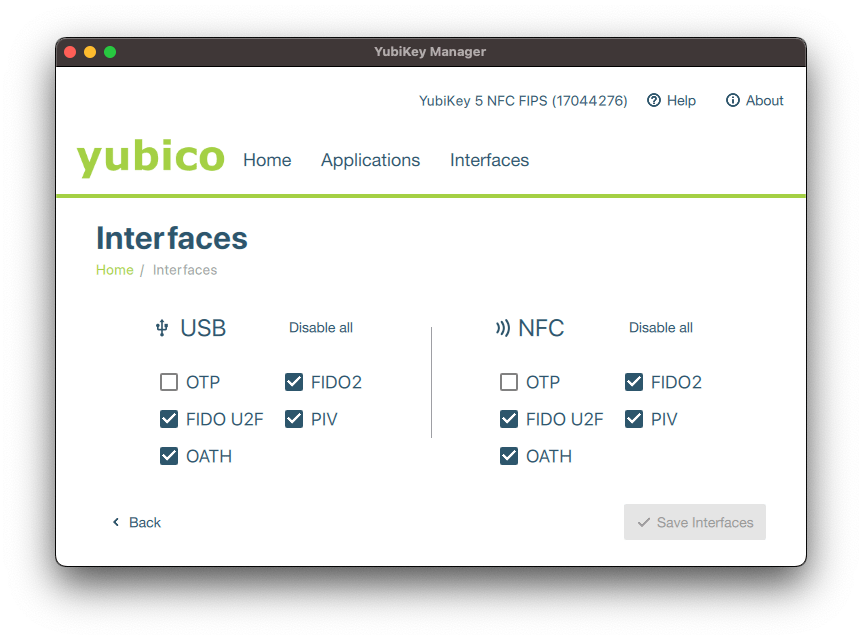Disable NFC OATH checkbox
This screenshot has height=640, width=862.
click(x=509, y=456)
